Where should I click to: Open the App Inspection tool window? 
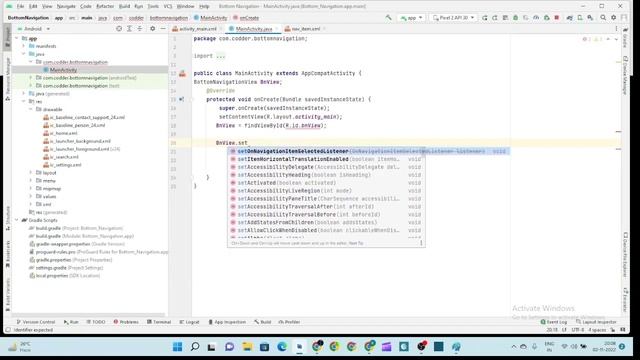[x=227, y=322]
